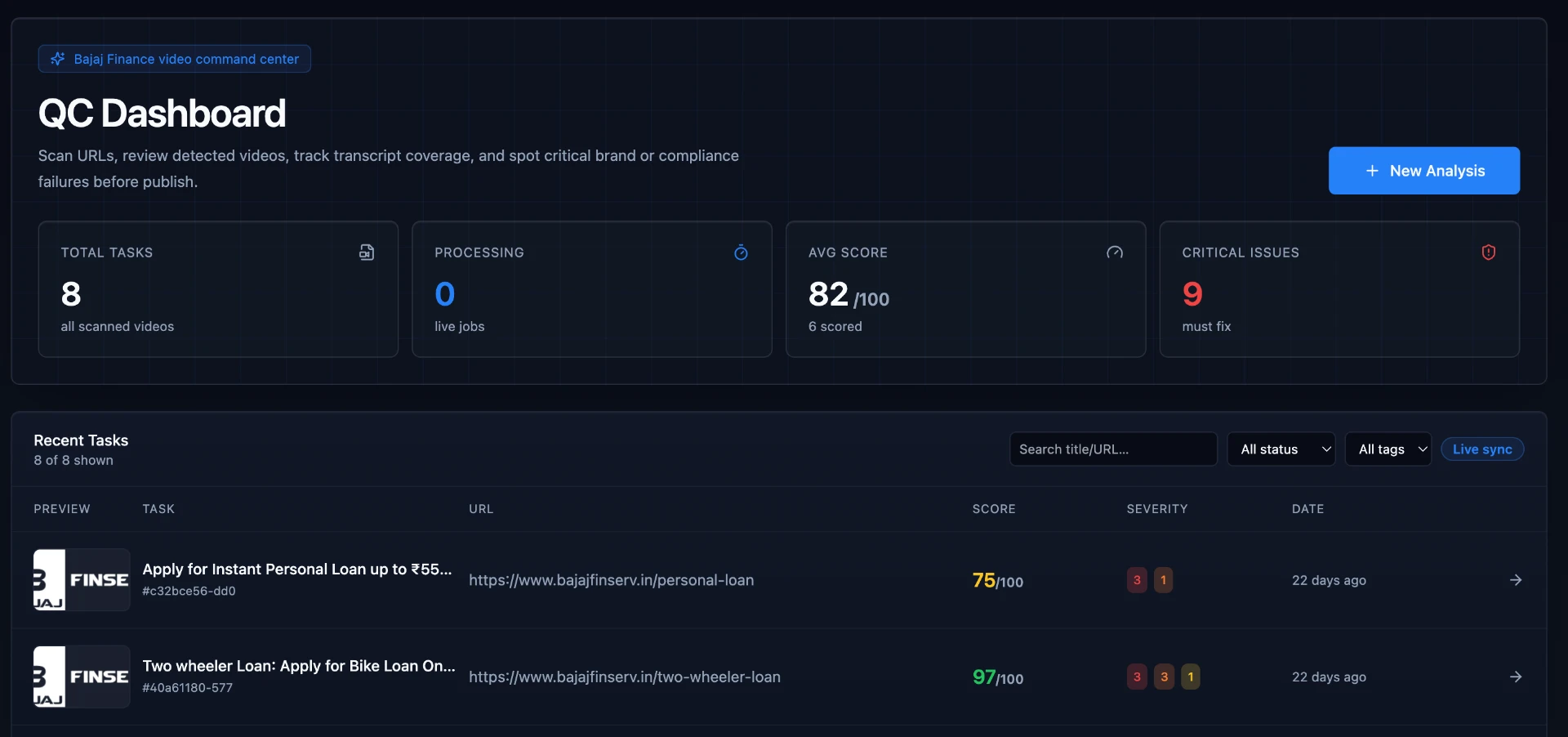Click the 75/100 score for personal loan
Image resolution: width=1568 pixels, height=737 pixels.
pyautogui.click(x=998, y=580)
